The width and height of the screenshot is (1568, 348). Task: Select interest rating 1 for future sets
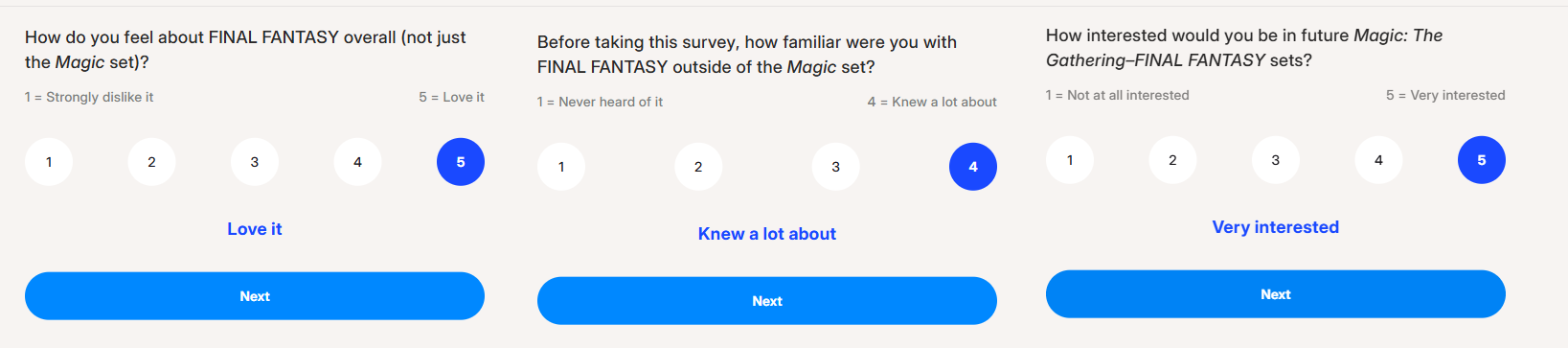(1070, 160)
